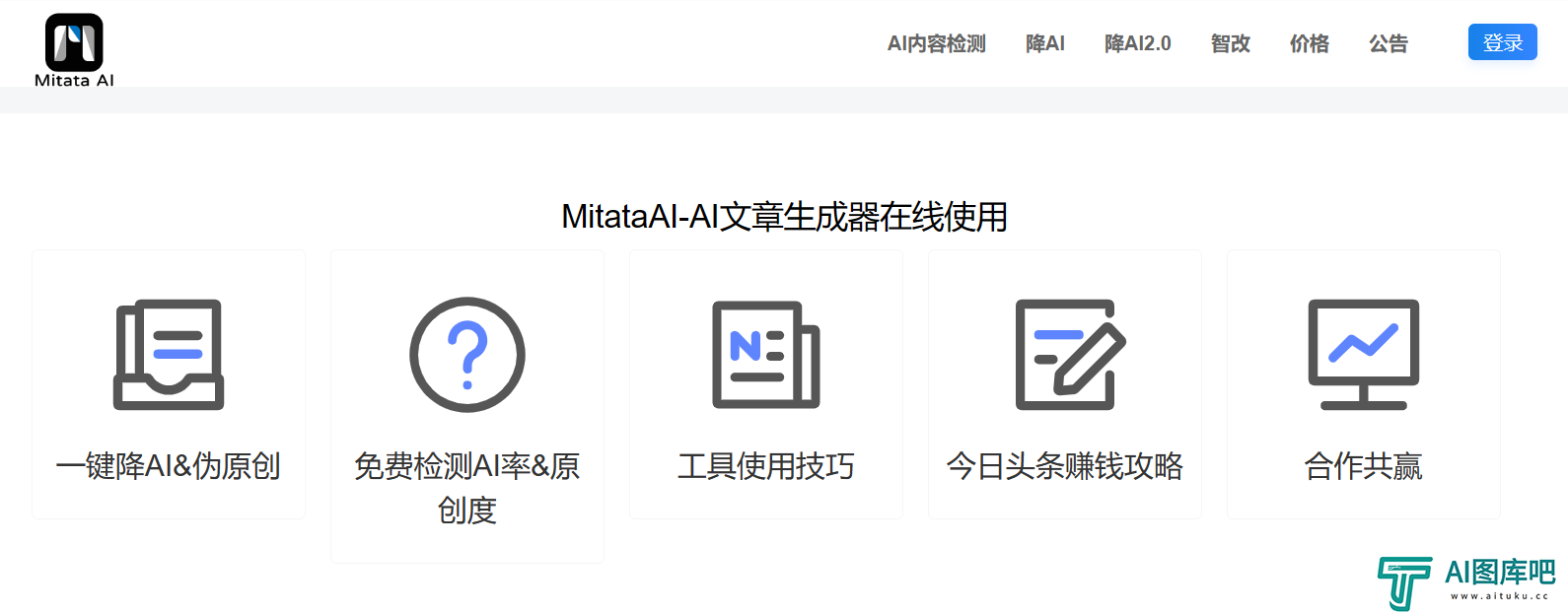Open the AI内容检测 menu item
The height and width of the screenshot is (615, 1568).
point(936,43)
